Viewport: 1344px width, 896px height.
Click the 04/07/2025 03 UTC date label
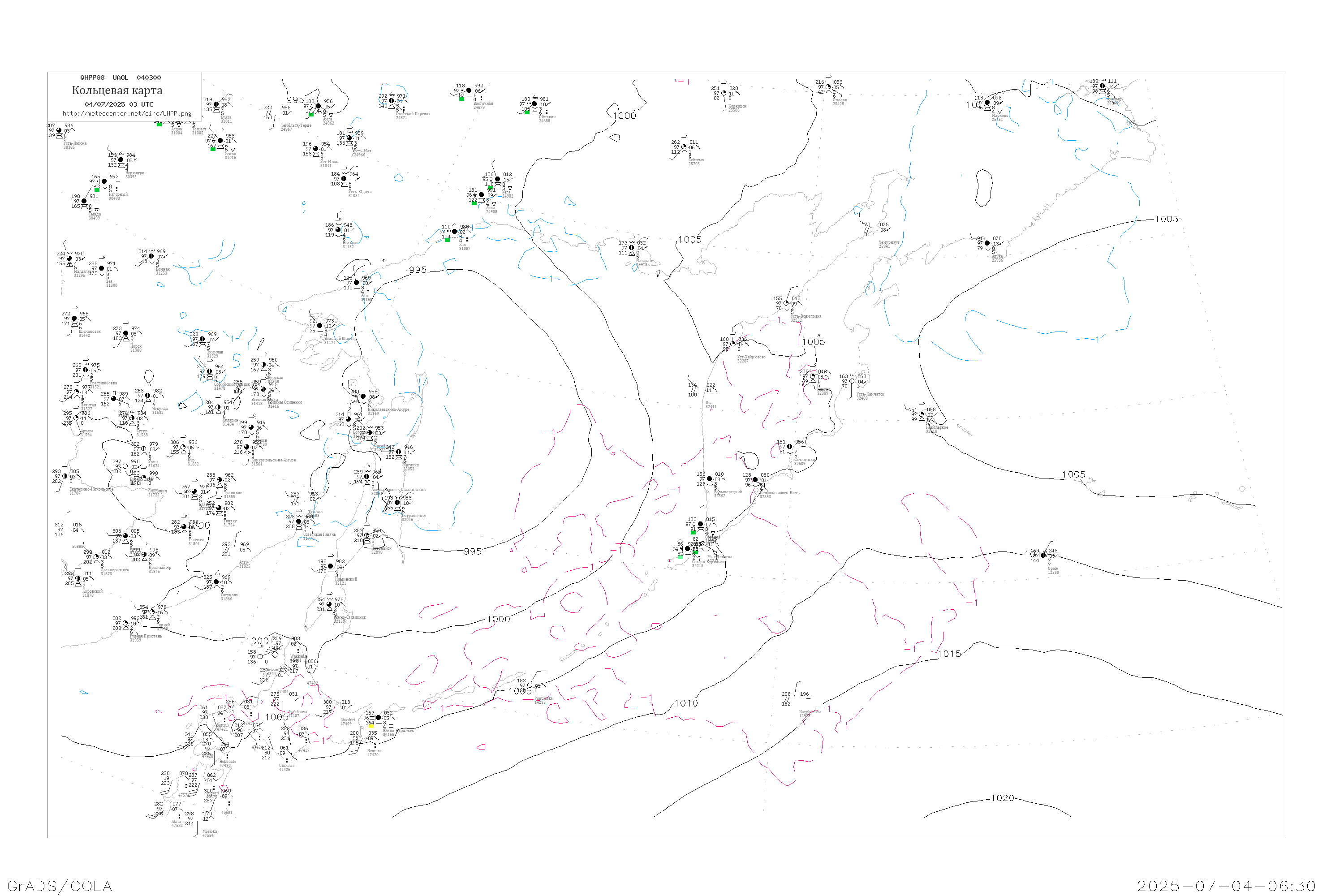click(119, 104)
